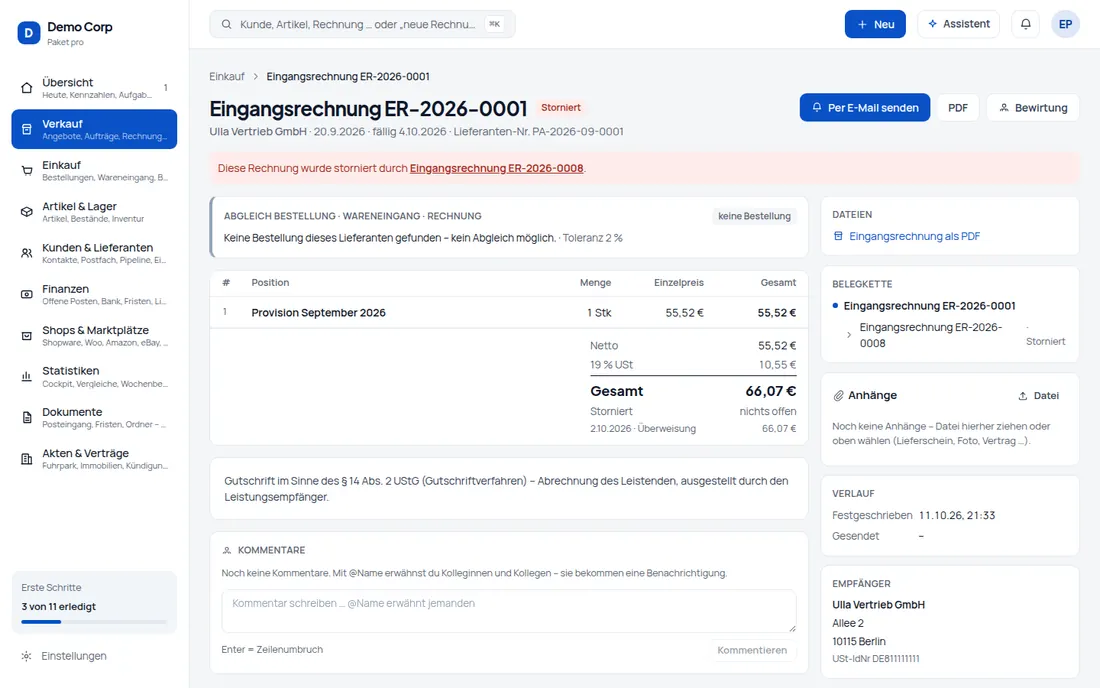Click the Kommentieren button
Screen dimensions: 1100x688
(x=752, y=650)
